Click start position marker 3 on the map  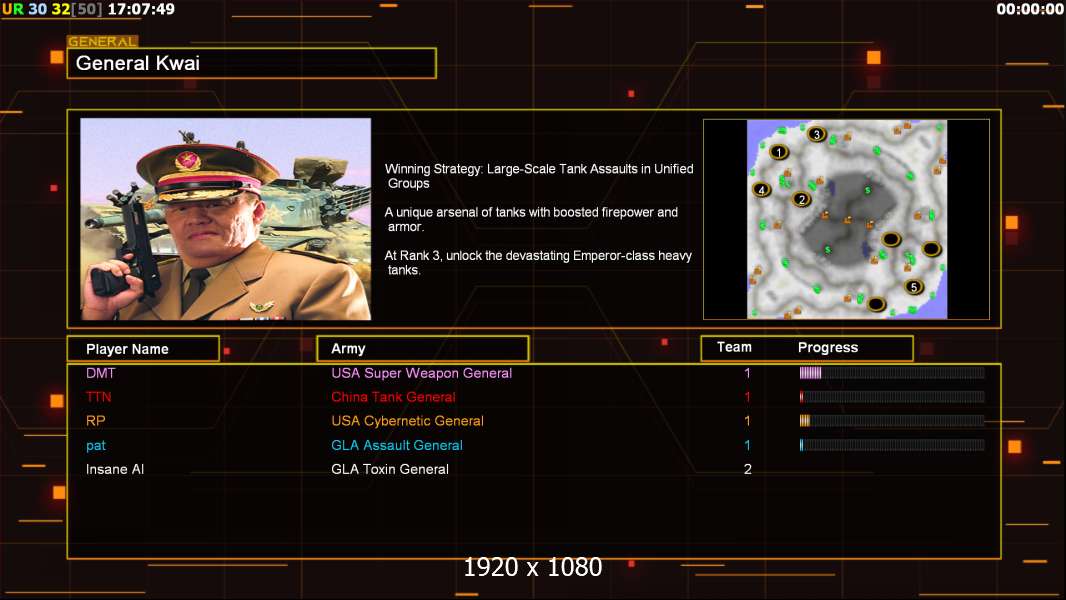[817, 135]
